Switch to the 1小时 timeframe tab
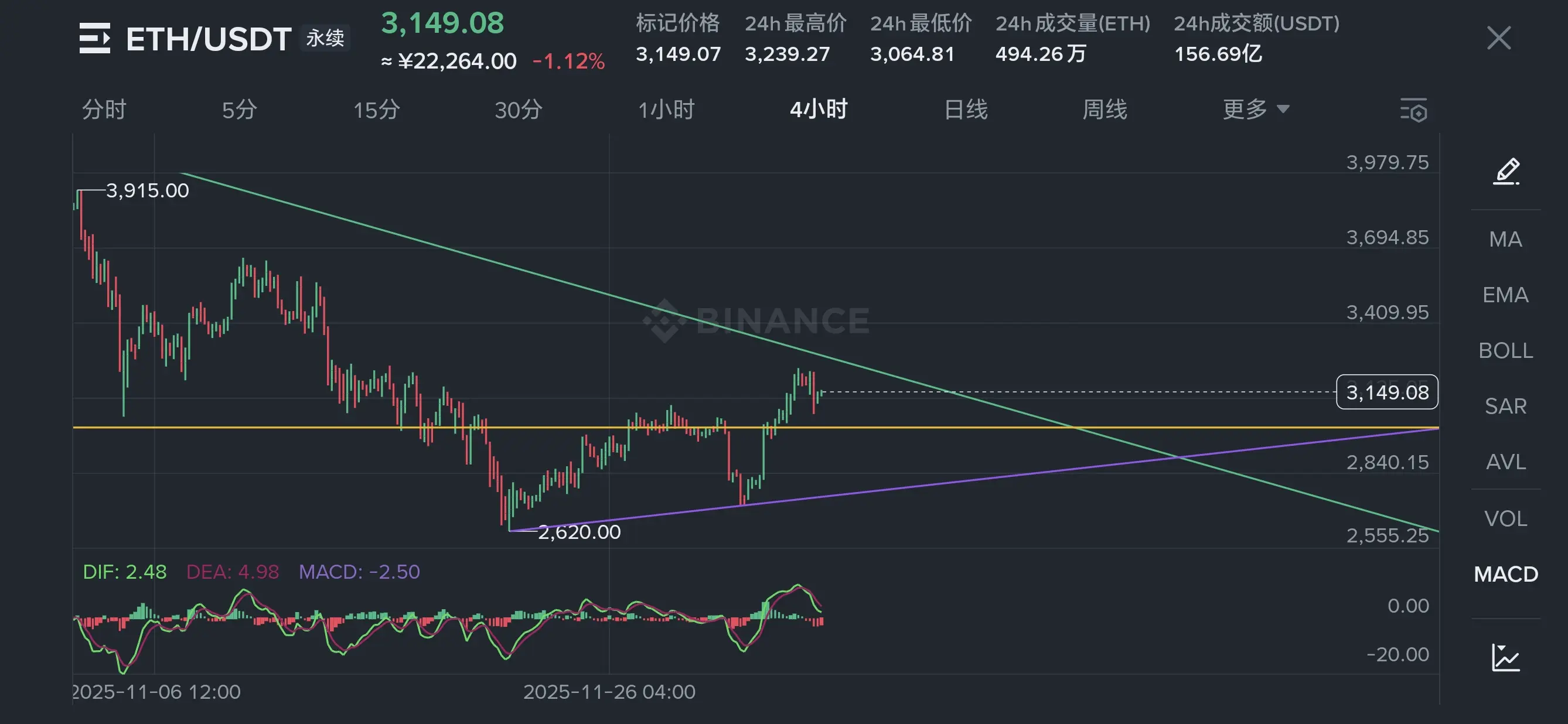1568x724 pixels. coord(666,110)
